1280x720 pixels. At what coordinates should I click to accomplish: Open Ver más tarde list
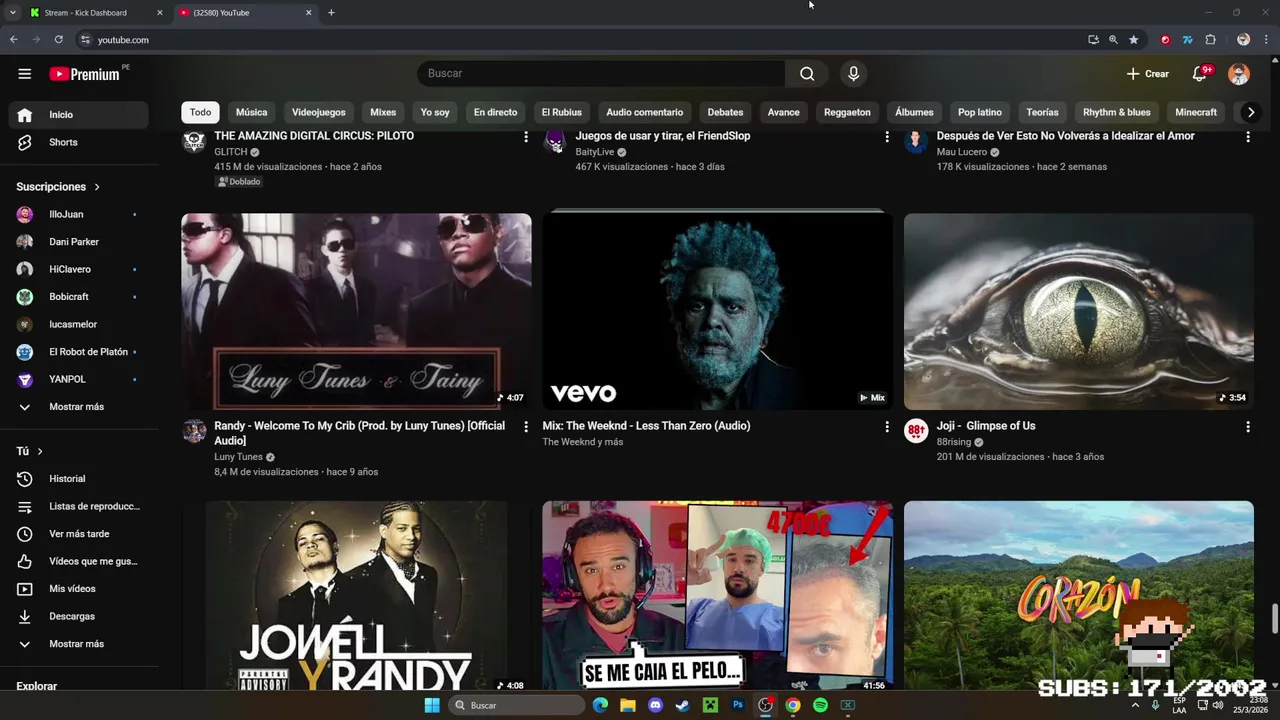coord(78,534)
